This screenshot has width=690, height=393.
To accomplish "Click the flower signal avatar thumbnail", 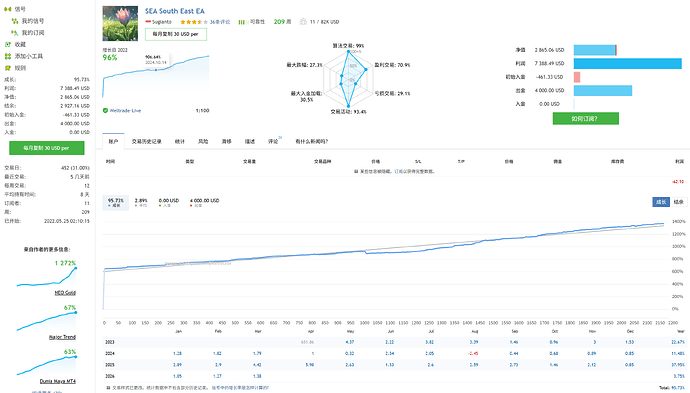I will tap(120, 23).
